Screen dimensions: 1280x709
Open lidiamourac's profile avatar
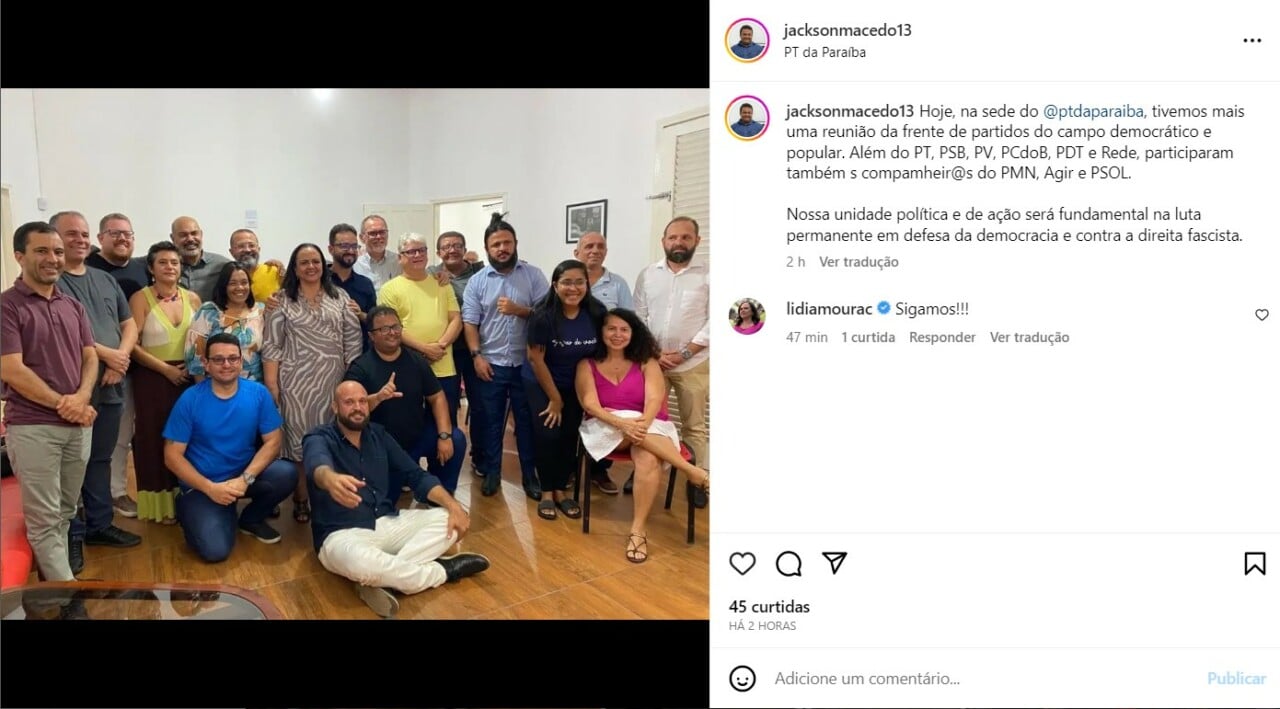[747, 316]
